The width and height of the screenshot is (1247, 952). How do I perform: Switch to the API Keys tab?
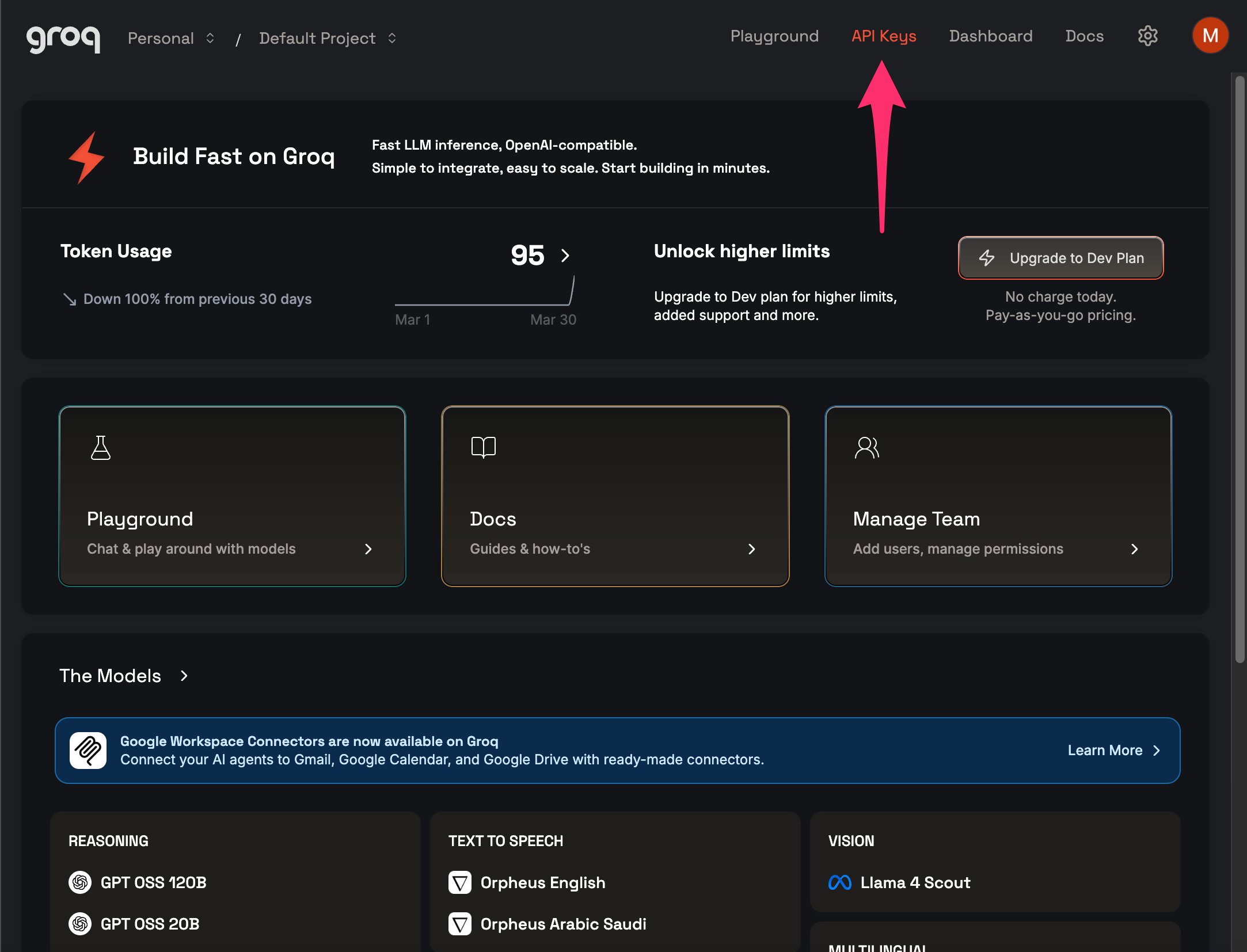click(884, 36)
